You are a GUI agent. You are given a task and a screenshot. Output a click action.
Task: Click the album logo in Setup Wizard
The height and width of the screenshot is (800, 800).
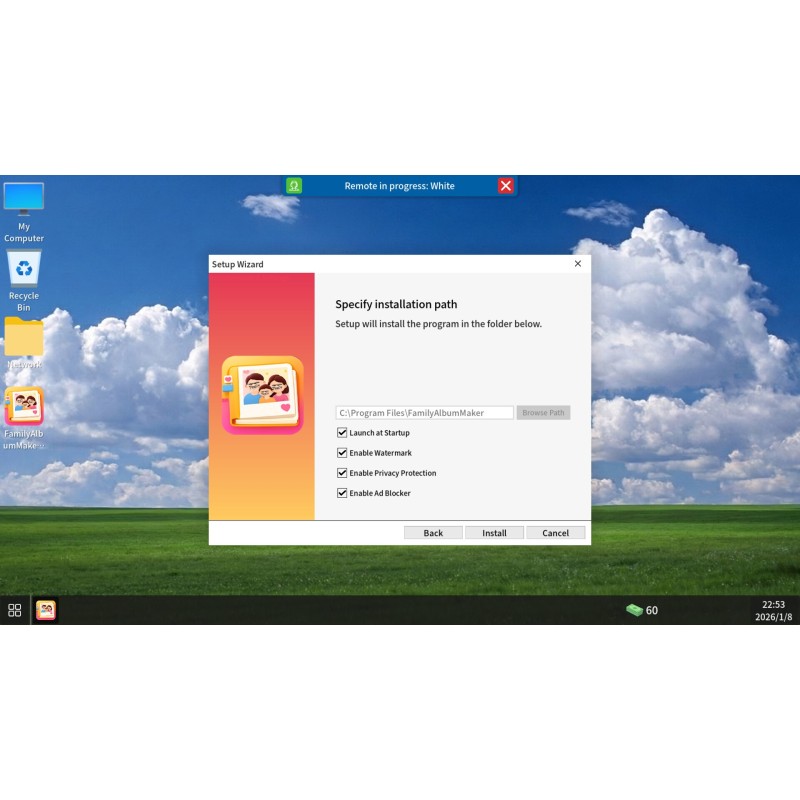[262, 395]
